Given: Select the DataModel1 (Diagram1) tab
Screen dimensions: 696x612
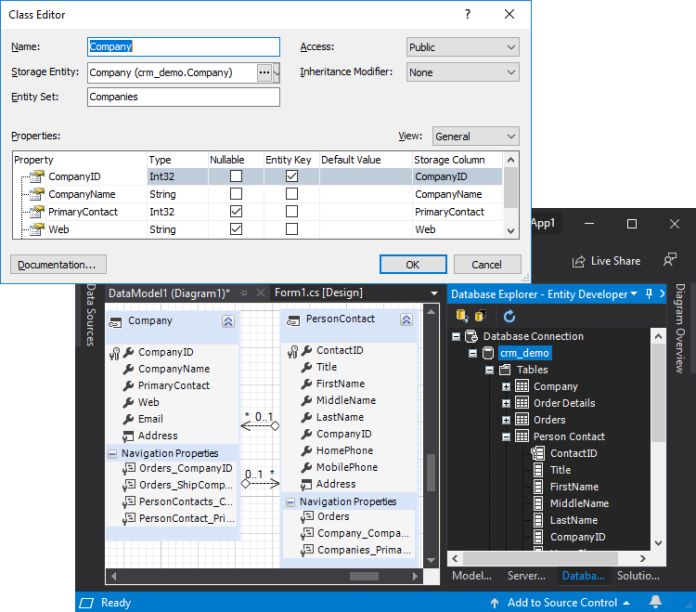Looking at the screenshot, I should tap(169, 293).
